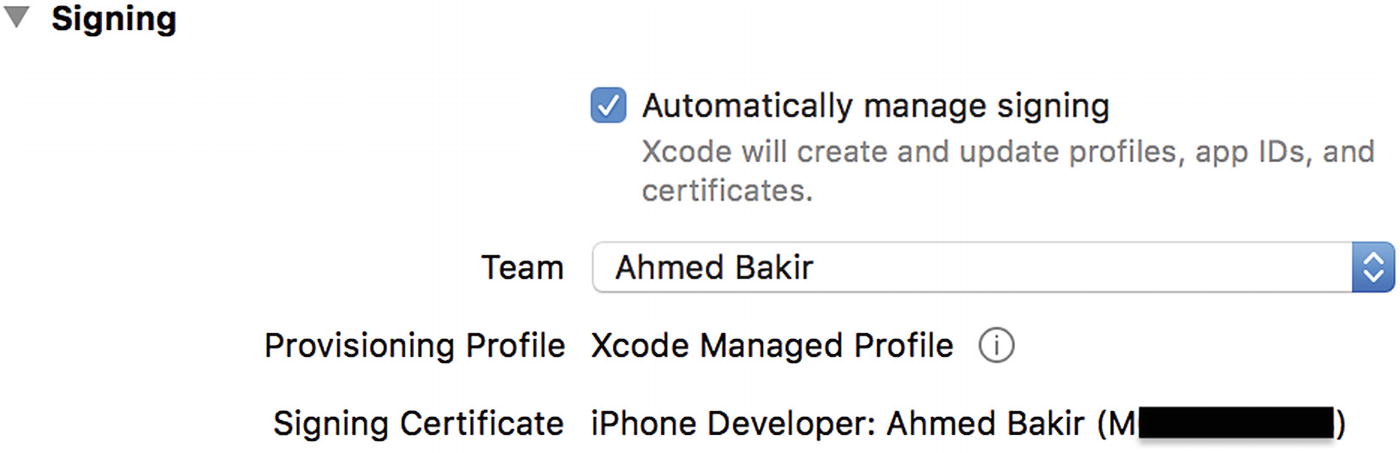The height and width of the screenshot is (453, 1400).
Task: Collapse the Signing section disclosure triangle
Action: pyautogui.click(x=18, y=19)
